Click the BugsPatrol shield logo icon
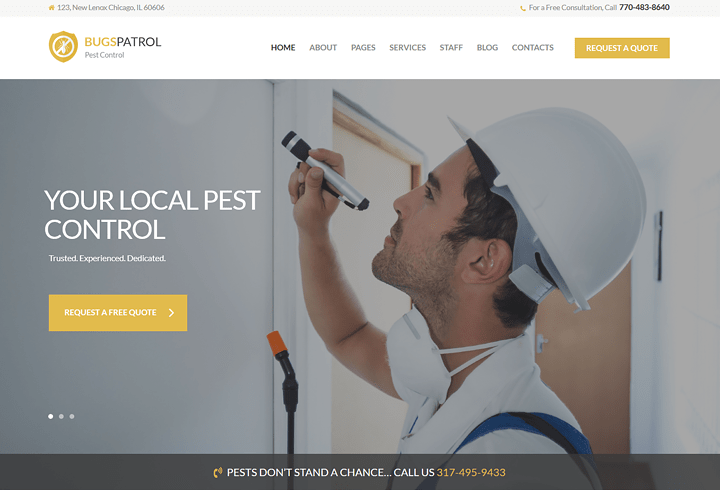Image resolution: width=720 pixels, height=490 pixels. coord(63,47)
